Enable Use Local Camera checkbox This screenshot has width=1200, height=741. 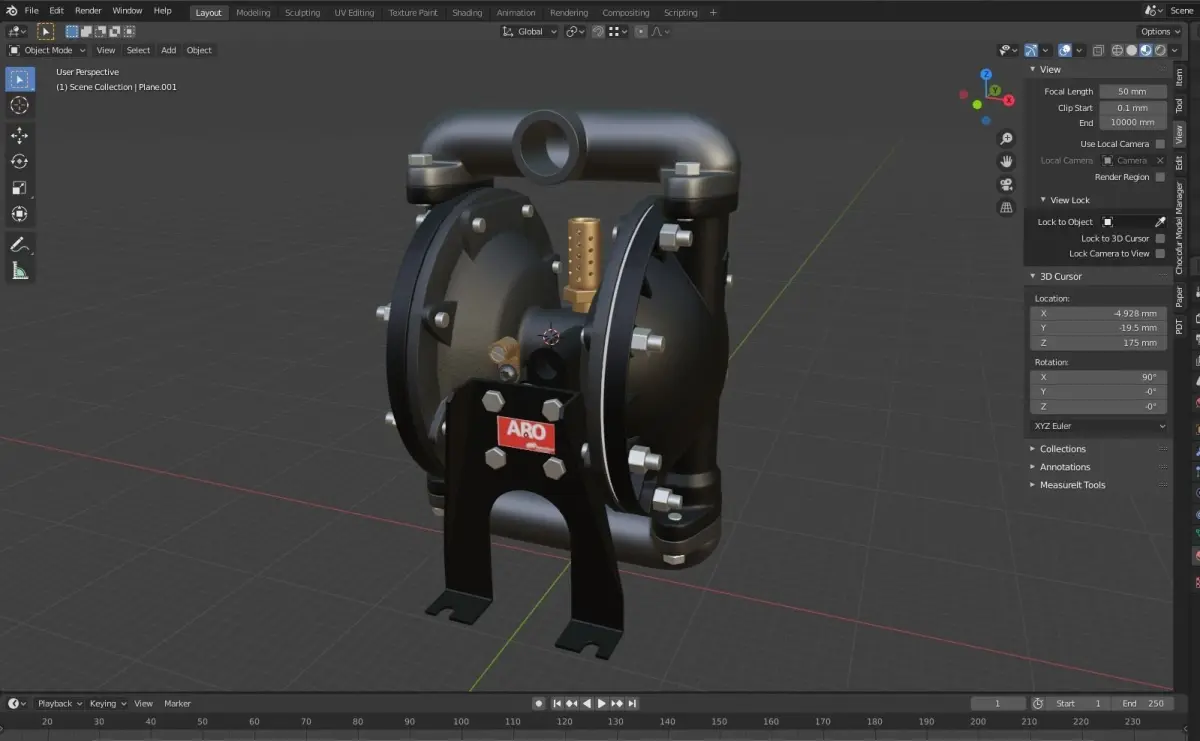1160,144
